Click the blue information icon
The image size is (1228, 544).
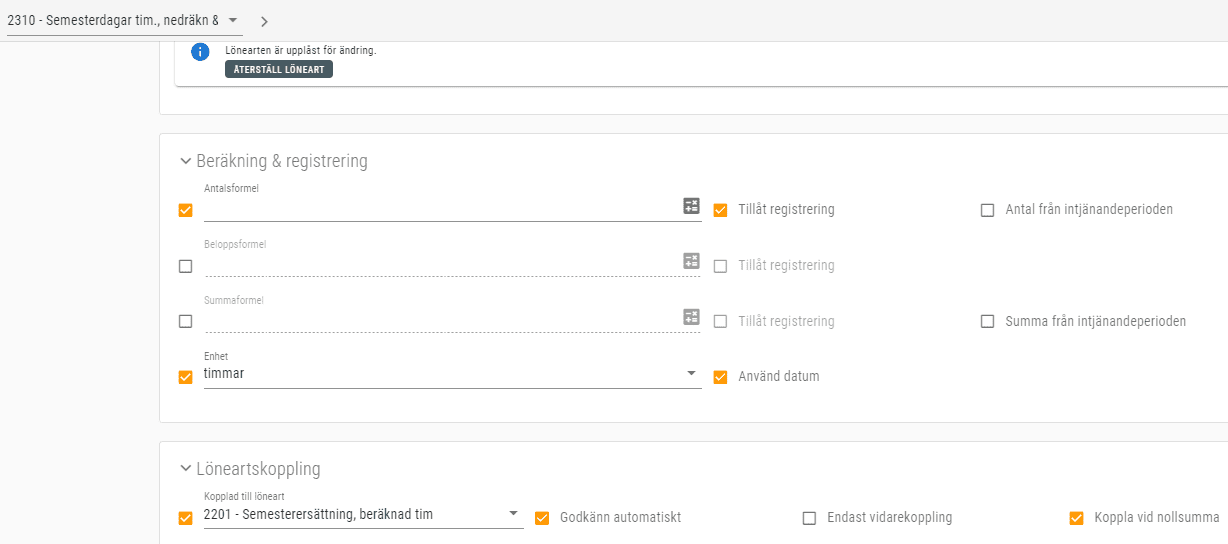pos(200,52)
